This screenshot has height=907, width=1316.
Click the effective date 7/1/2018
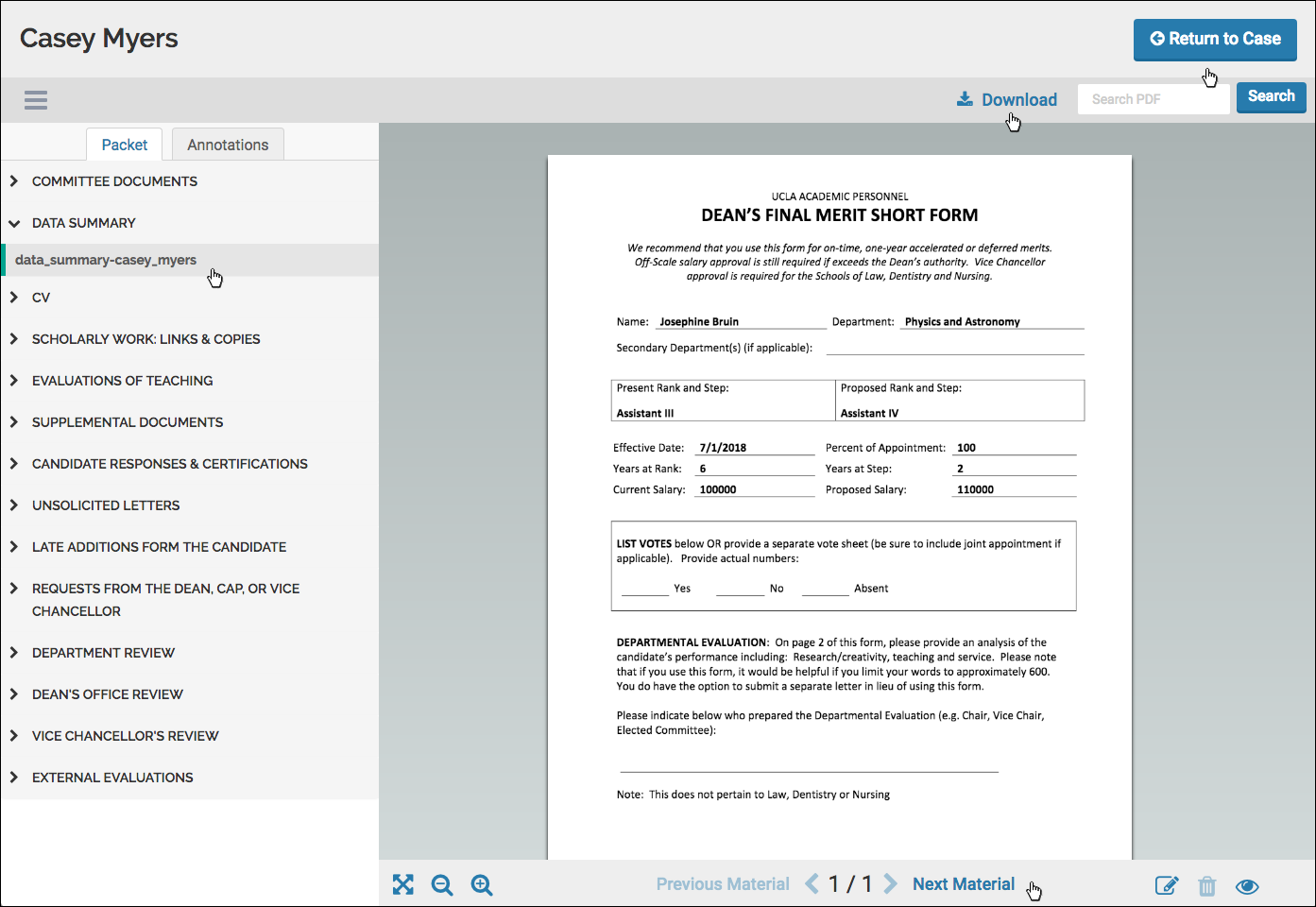click(x=723, y=448)
